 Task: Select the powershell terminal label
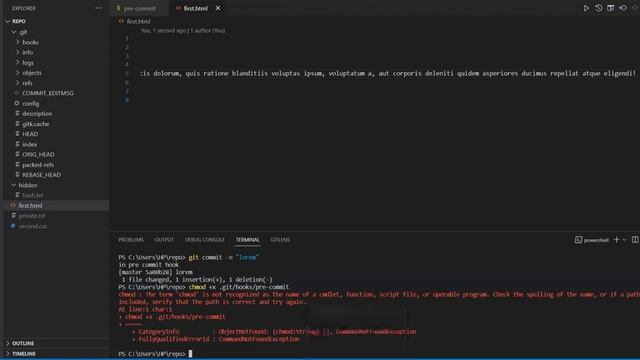pos(596,240)
